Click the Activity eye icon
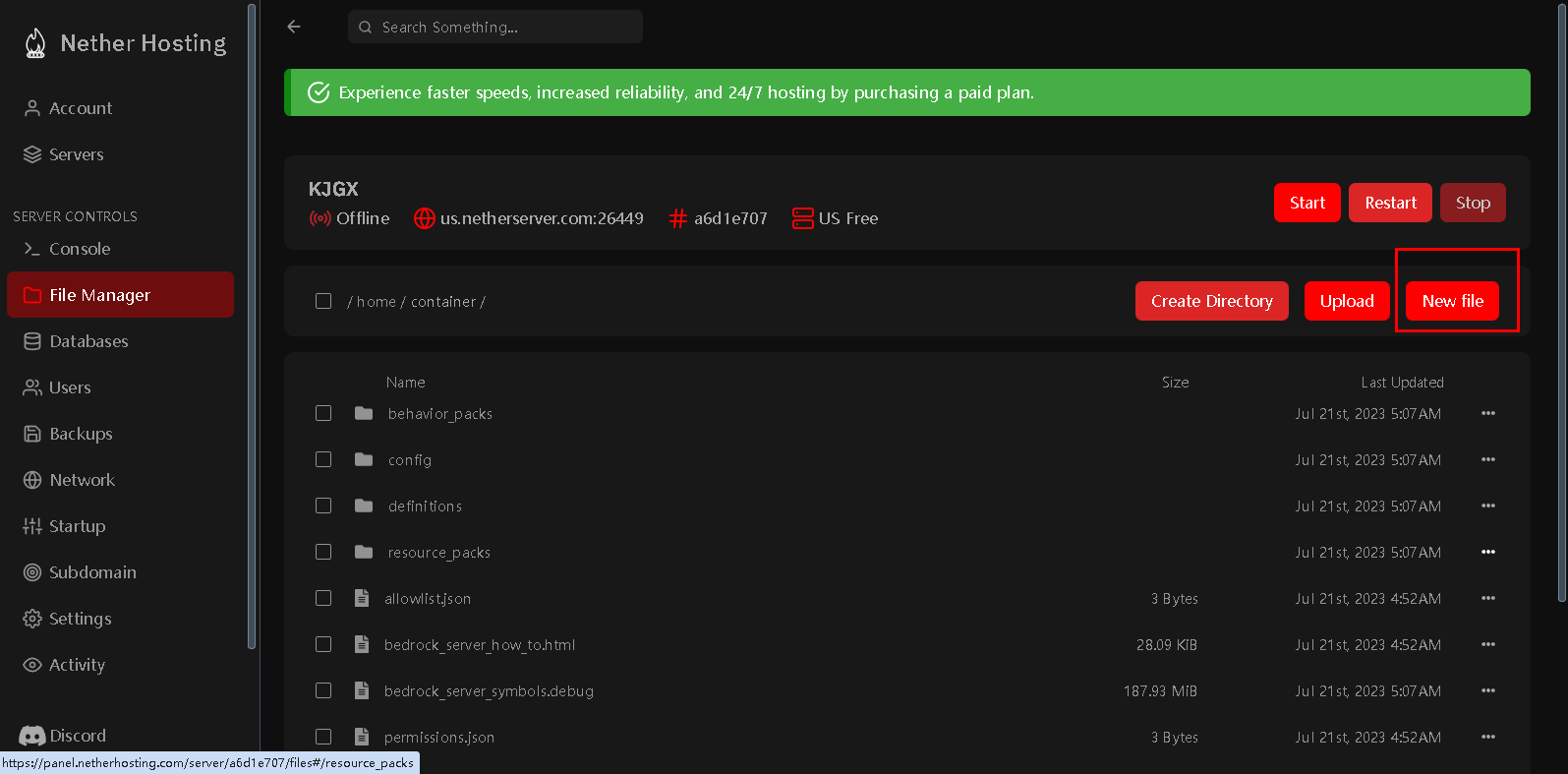 point(32,665)
